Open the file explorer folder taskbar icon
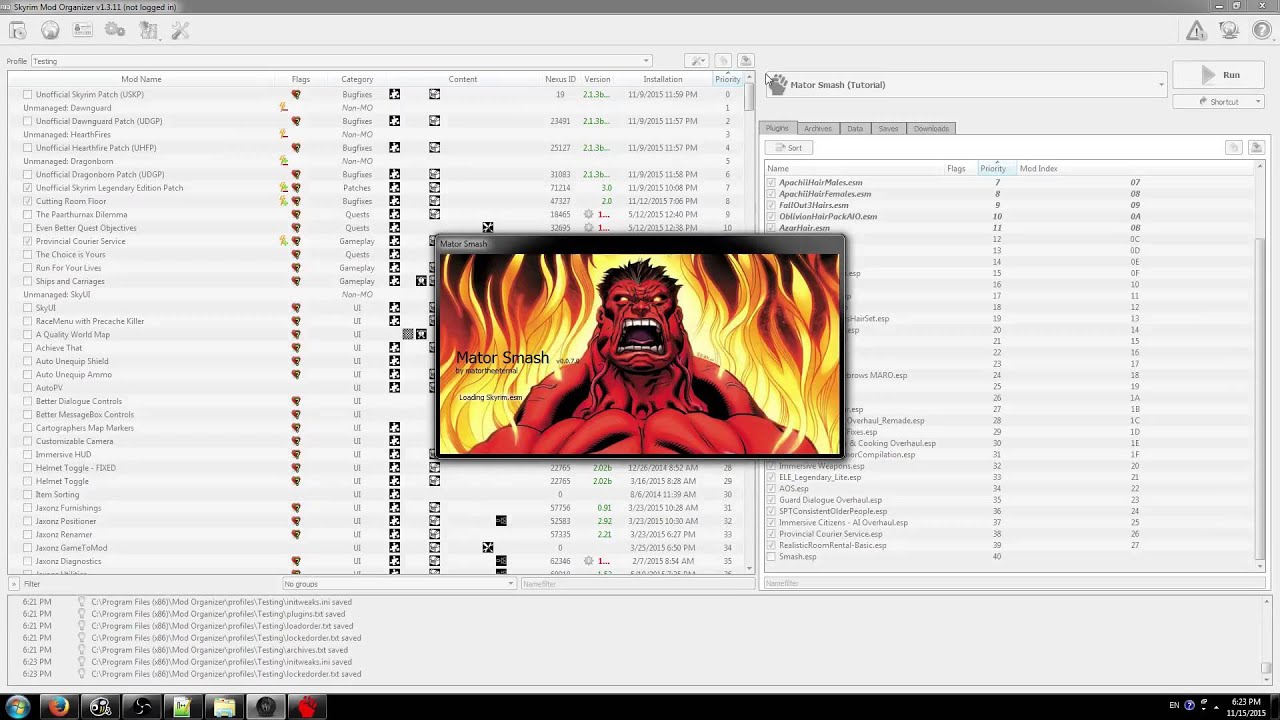Viewport: 1280px width, 720px height. click(224, 707)
